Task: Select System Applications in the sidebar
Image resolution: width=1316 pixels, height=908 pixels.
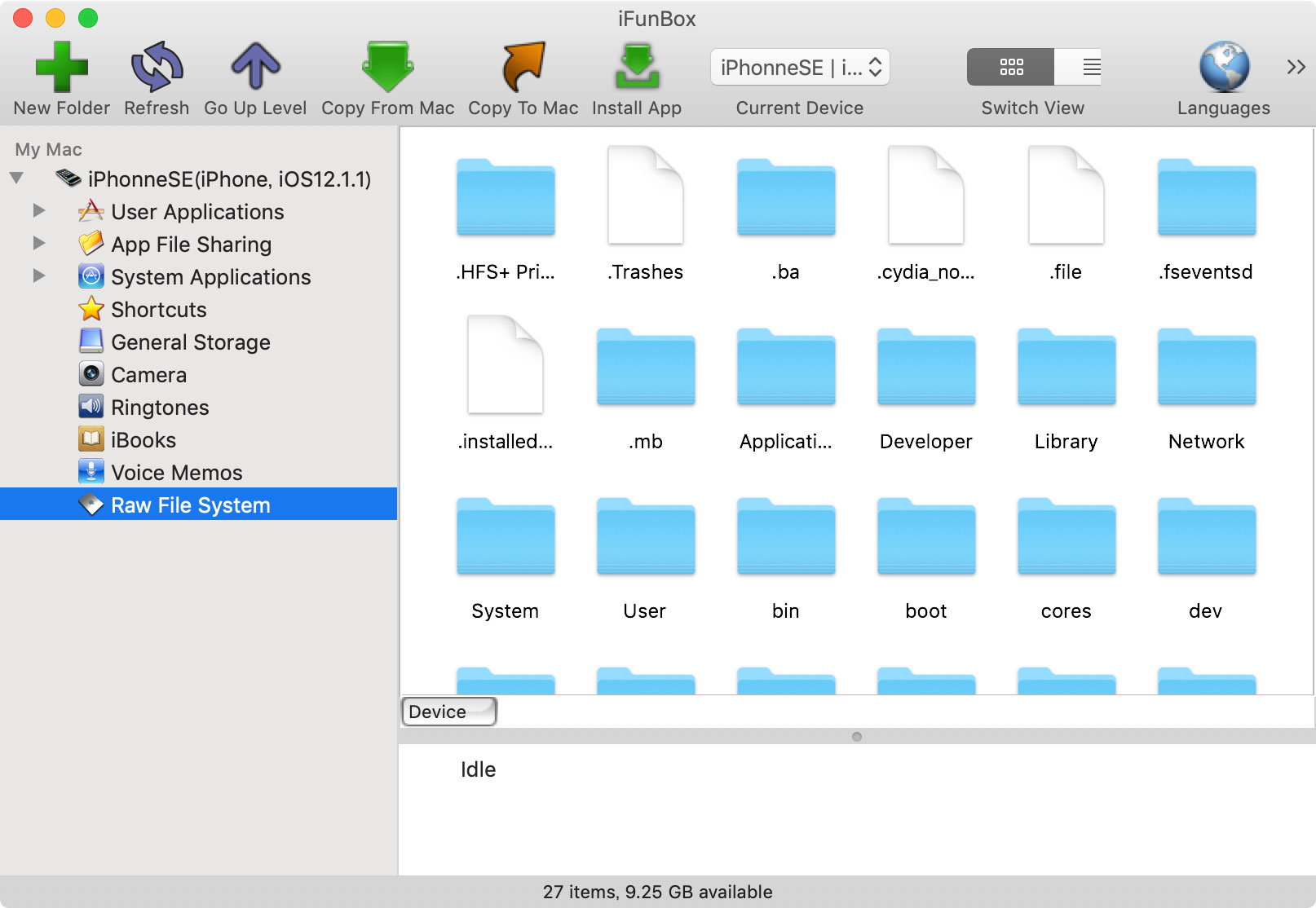Action: (x=210, y=277)
